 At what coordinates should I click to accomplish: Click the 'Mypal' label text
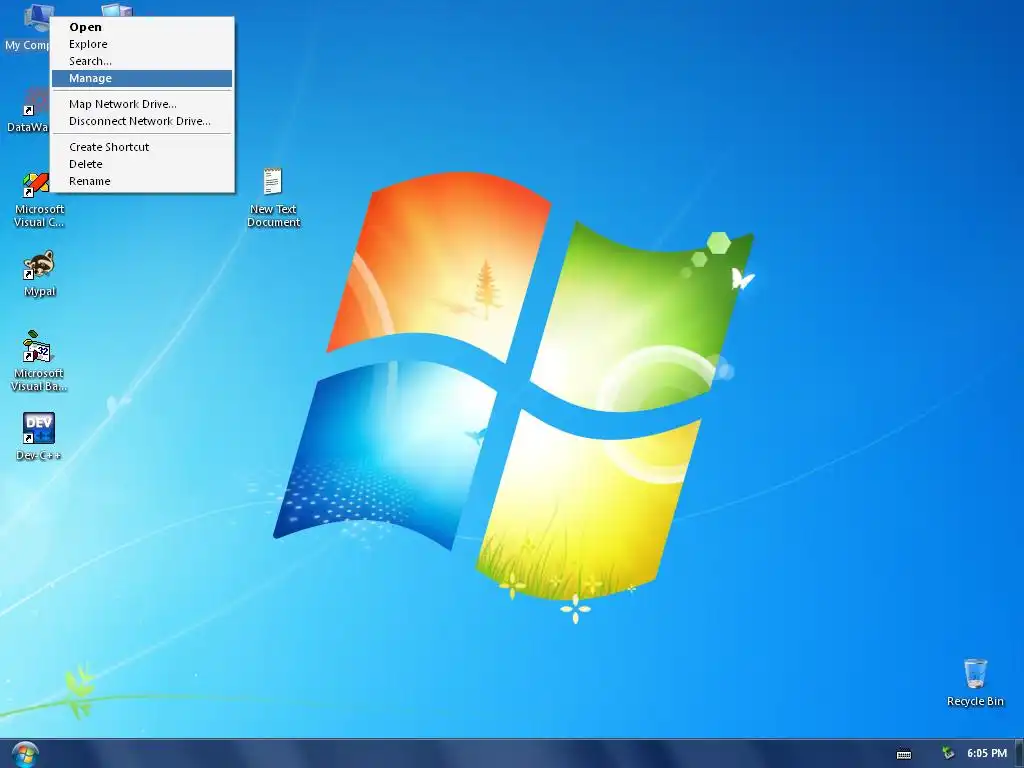tap(40, 291)
